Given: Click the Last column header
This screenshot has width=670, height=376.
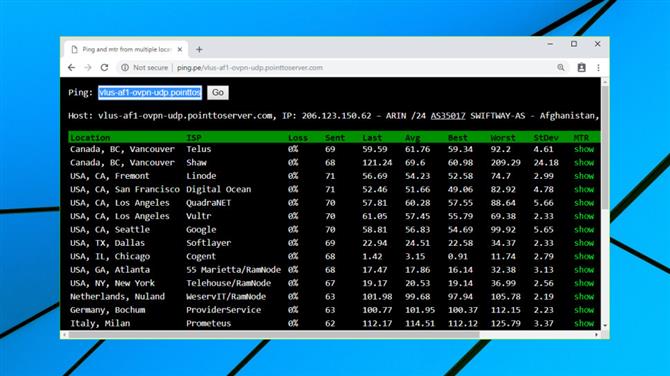Looking at the screenshot, I should (x=372, y=138).
